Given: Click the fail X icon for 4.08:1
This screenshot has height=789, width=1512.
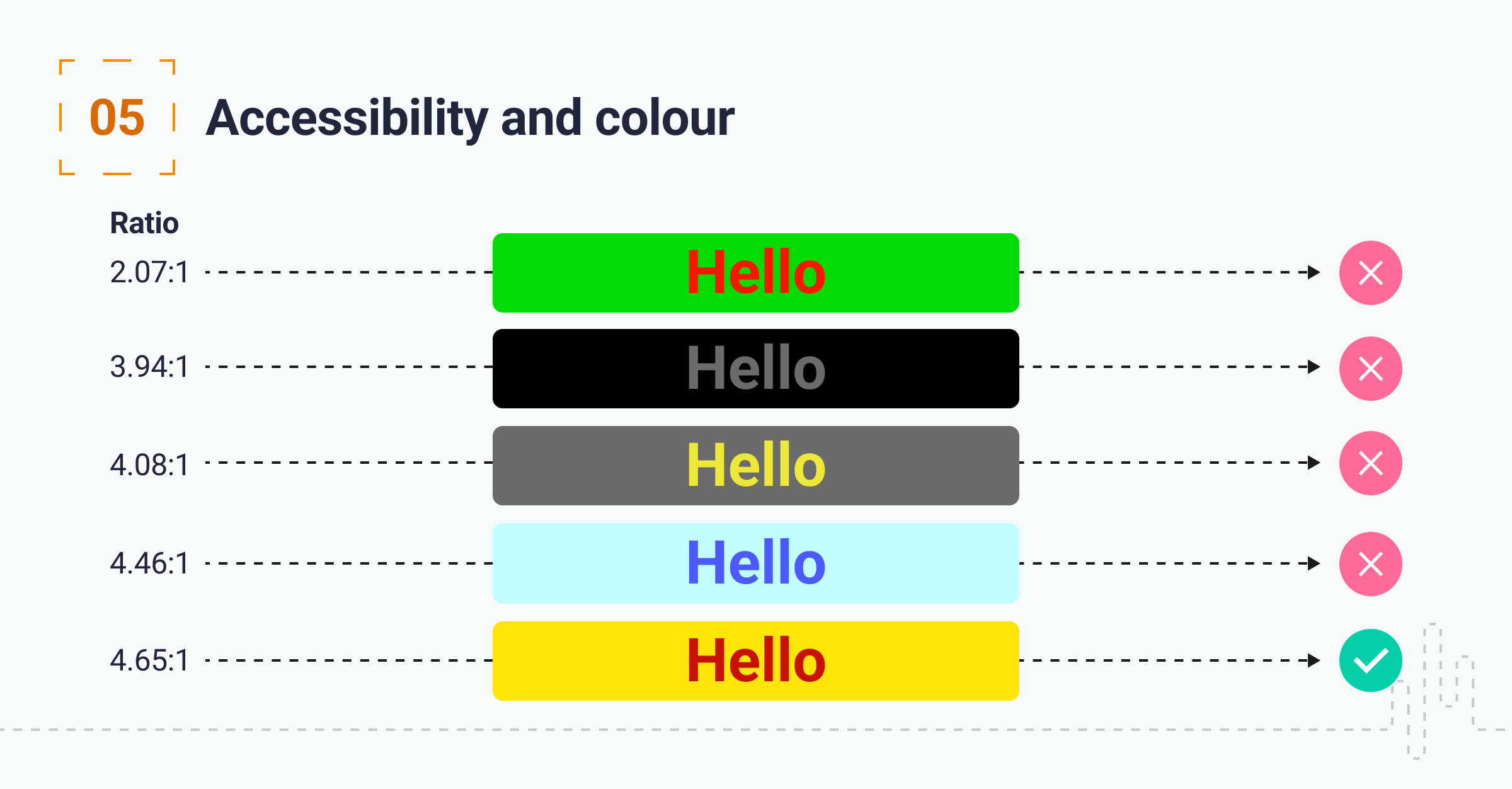Looking at the screenshot, I should [1370, 463].
